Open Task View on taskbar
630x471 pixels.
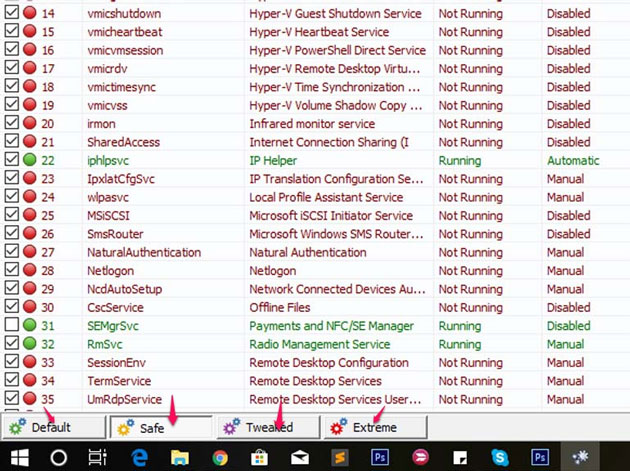tap(97, 457)
